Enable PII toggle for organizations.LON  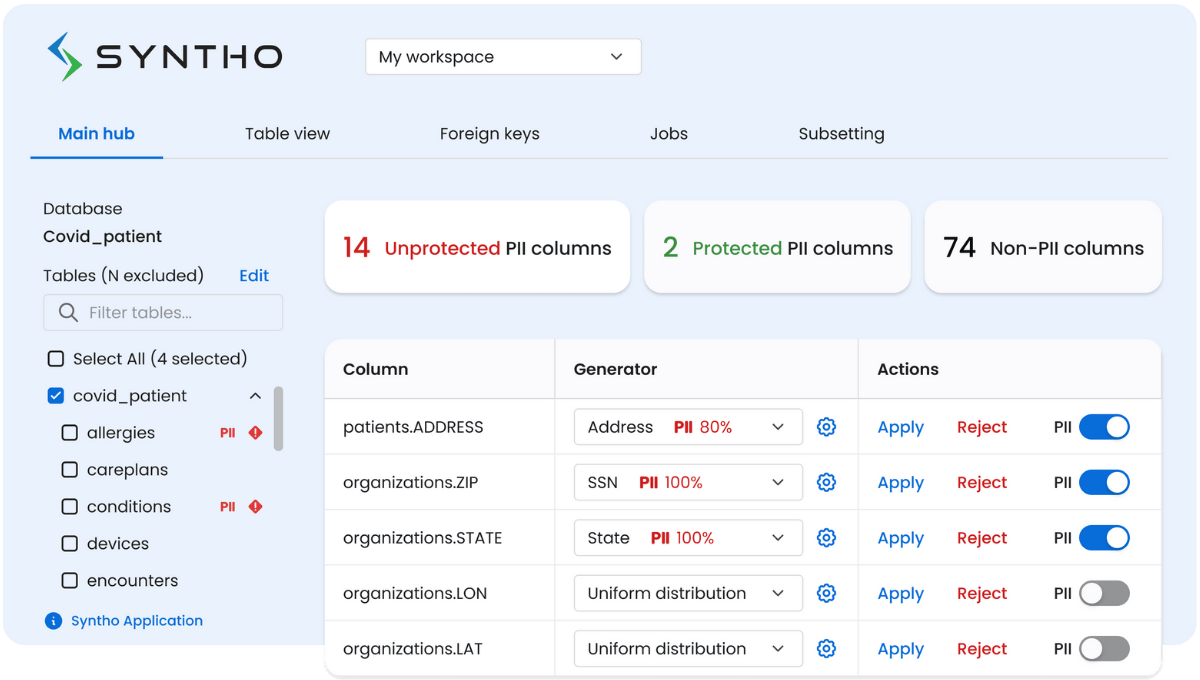pos(1104,593)
